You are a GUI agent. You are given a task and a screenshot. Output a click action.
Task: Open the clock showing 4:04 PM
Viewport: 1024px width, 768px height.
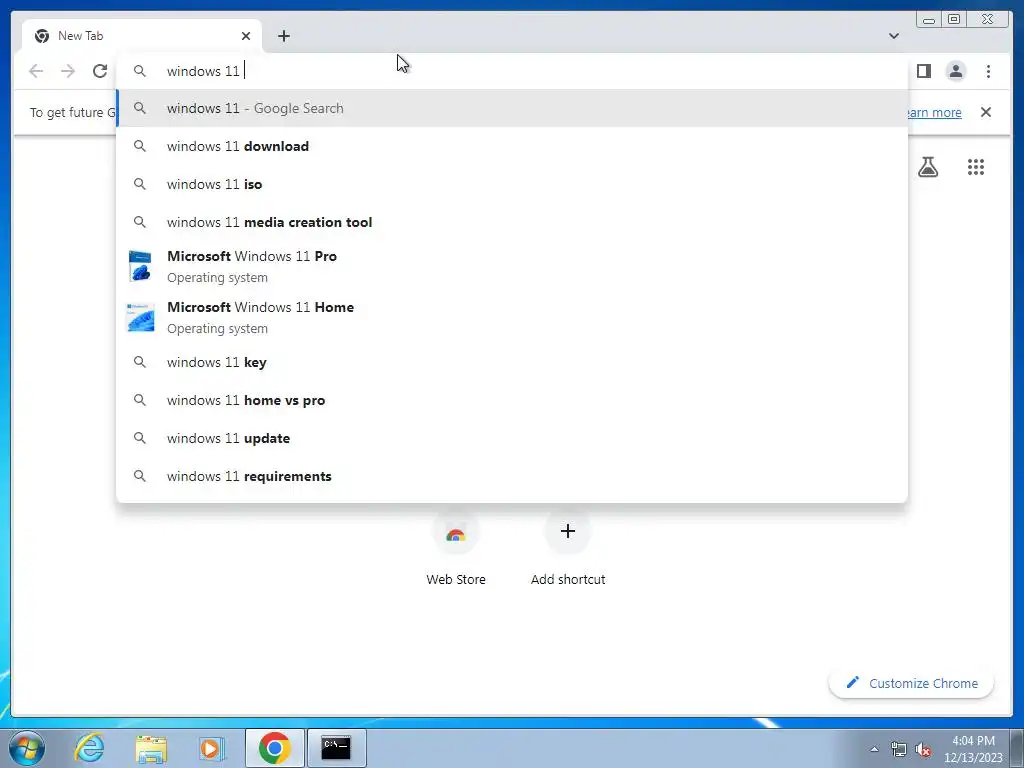tap(973, 749)
